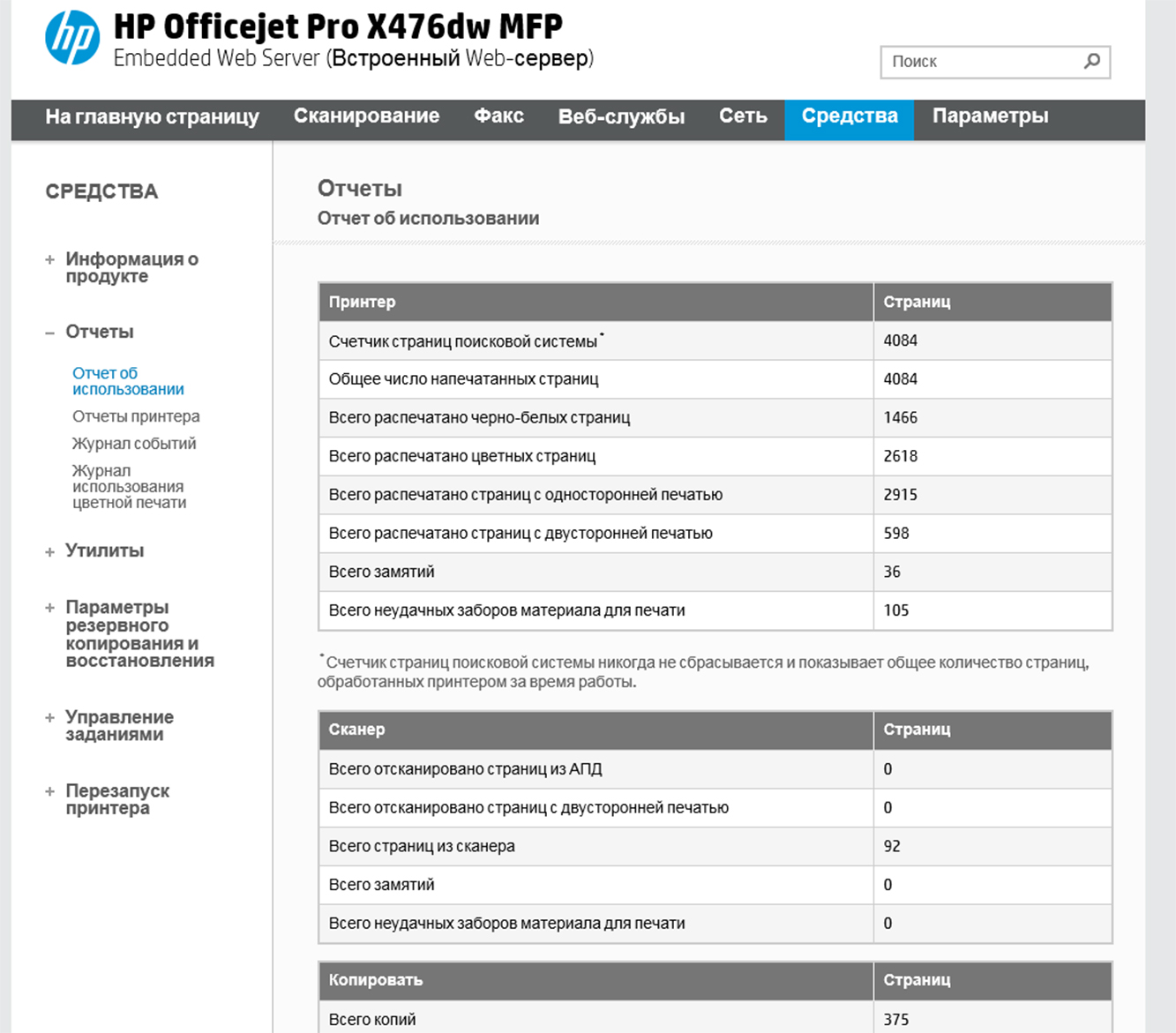
Task: Select Счетчик страниц поисковой системы row label
Action: 463,341
